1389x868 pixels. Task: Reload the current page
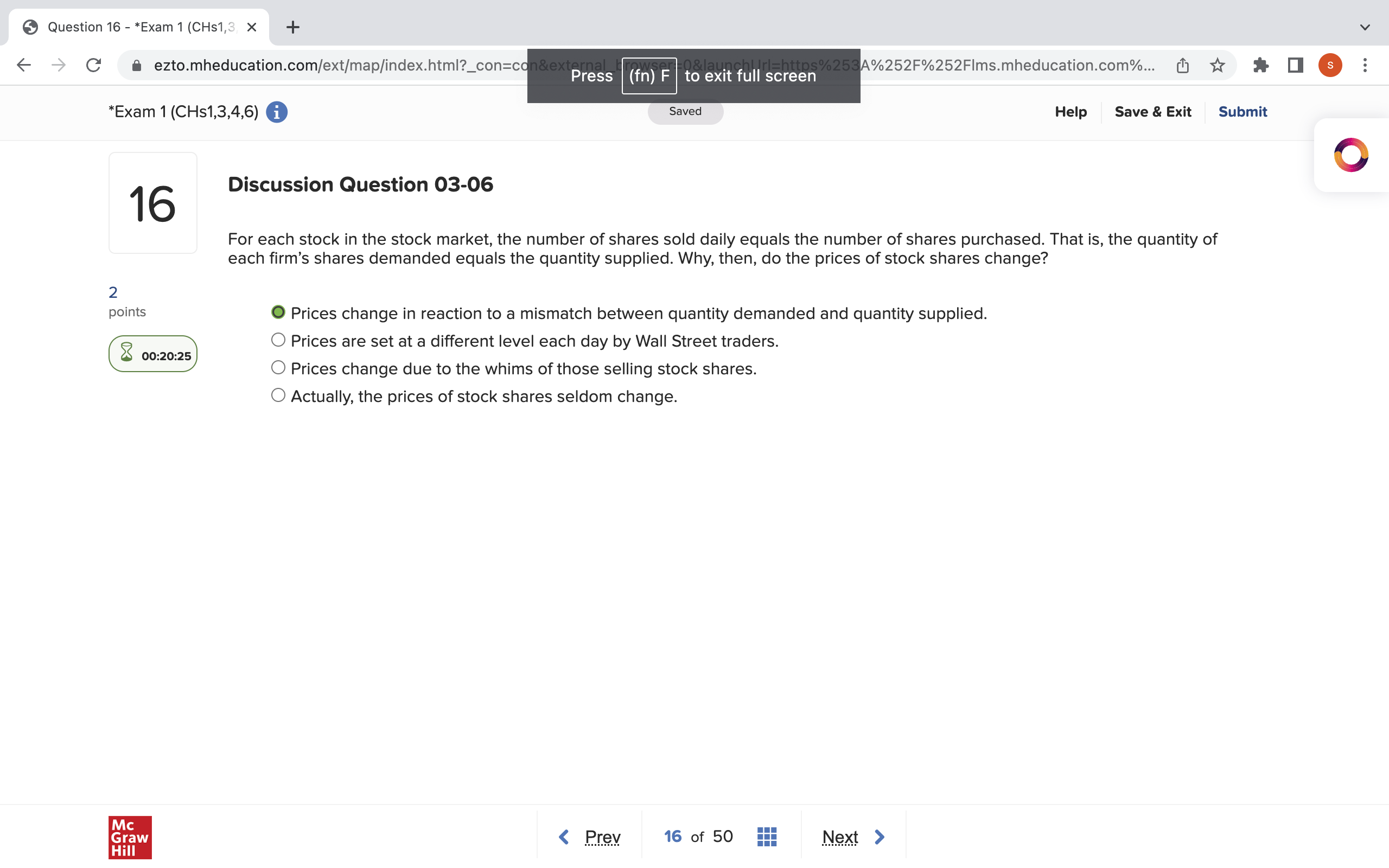[x=93, y=65]
